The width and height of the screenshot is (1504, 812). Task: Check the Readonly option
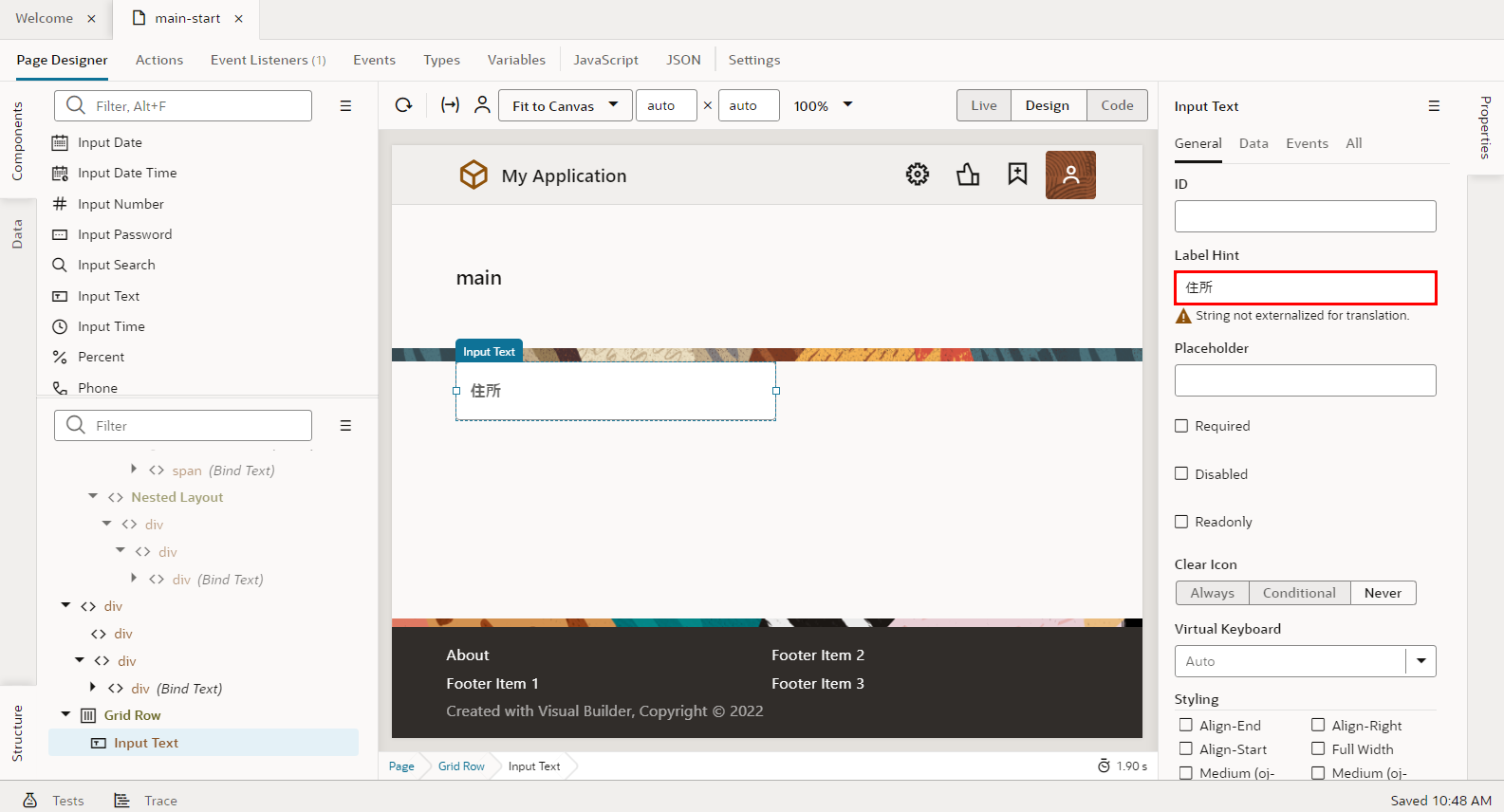coord(1181,521)
